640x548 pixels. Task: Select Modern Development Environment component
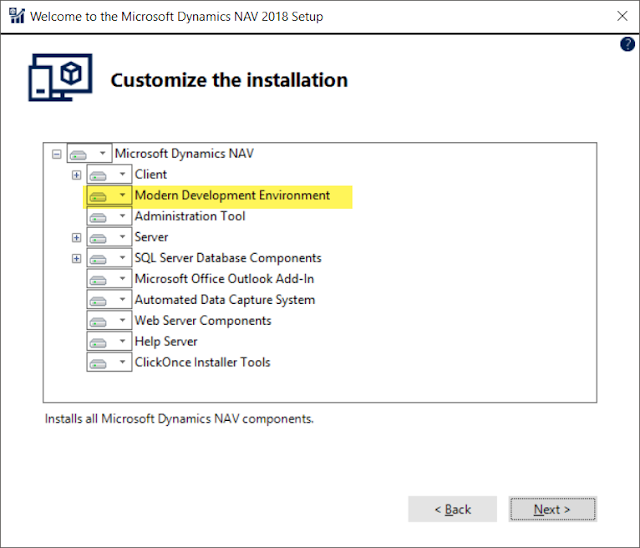pos(232,195)
